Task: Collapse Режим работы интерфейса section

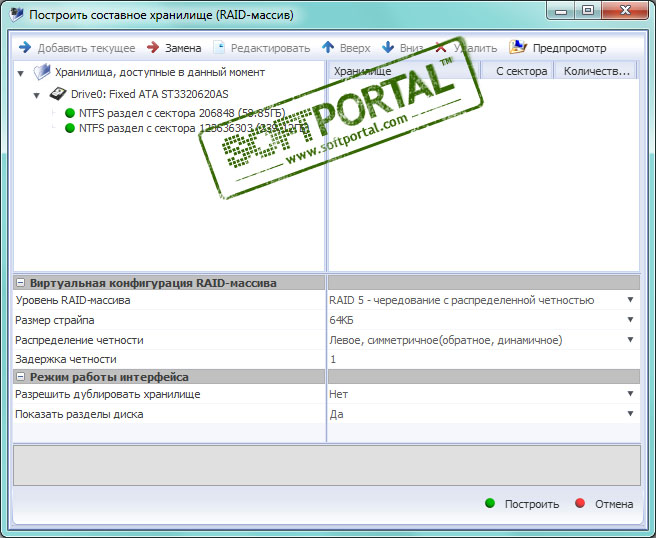Action: (20, 377)
